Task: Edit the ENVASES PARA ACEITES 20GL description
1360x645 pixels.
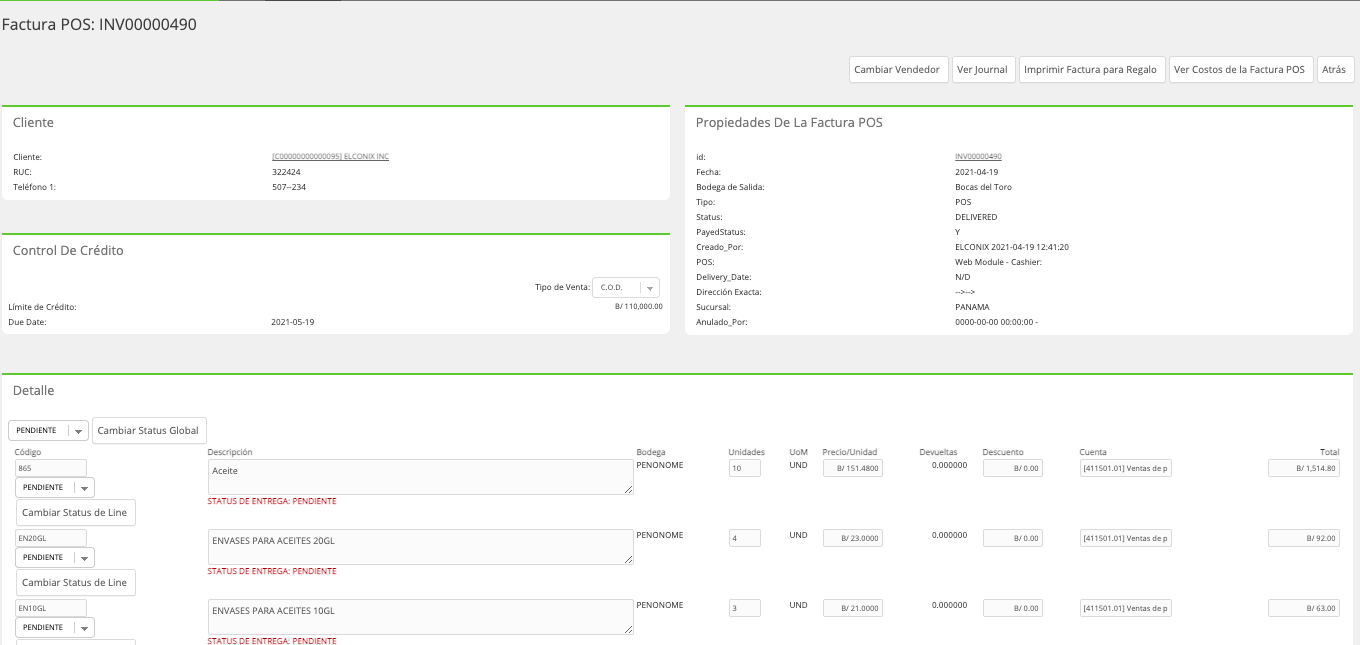Action: 420,547
